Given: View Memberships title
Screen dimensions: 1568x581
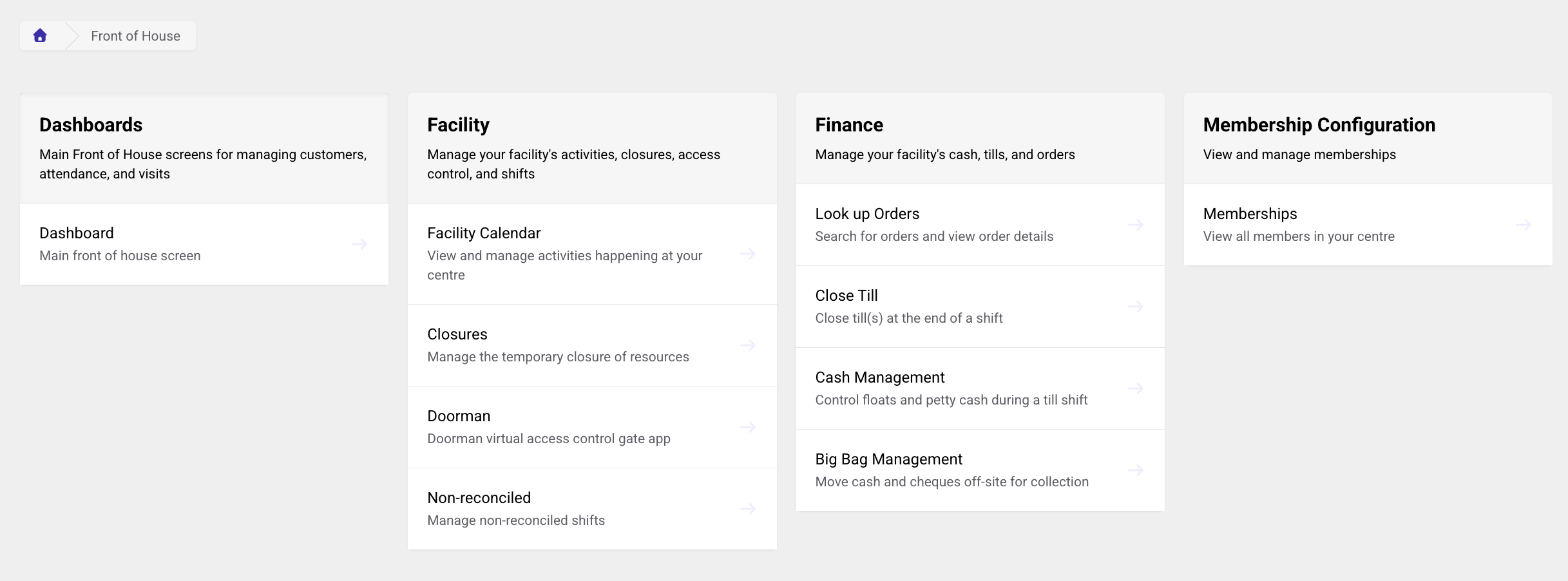Looking at the screenshot, I should pos(1250,214).
